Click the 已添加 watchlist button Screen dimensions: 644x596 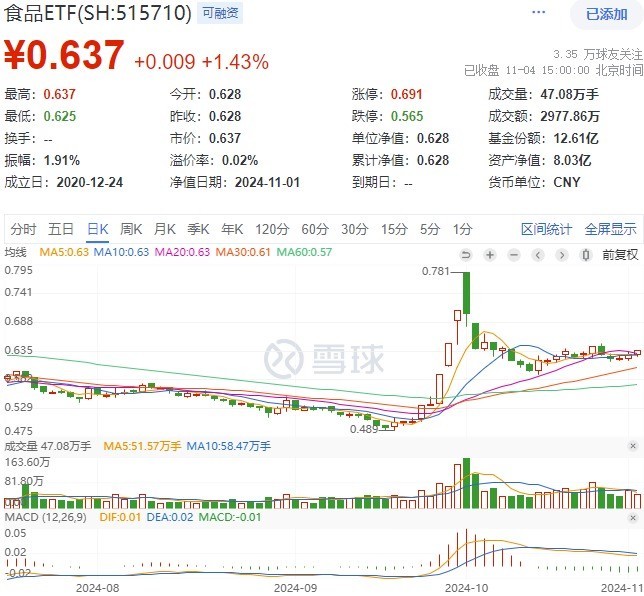pos(606,14)
